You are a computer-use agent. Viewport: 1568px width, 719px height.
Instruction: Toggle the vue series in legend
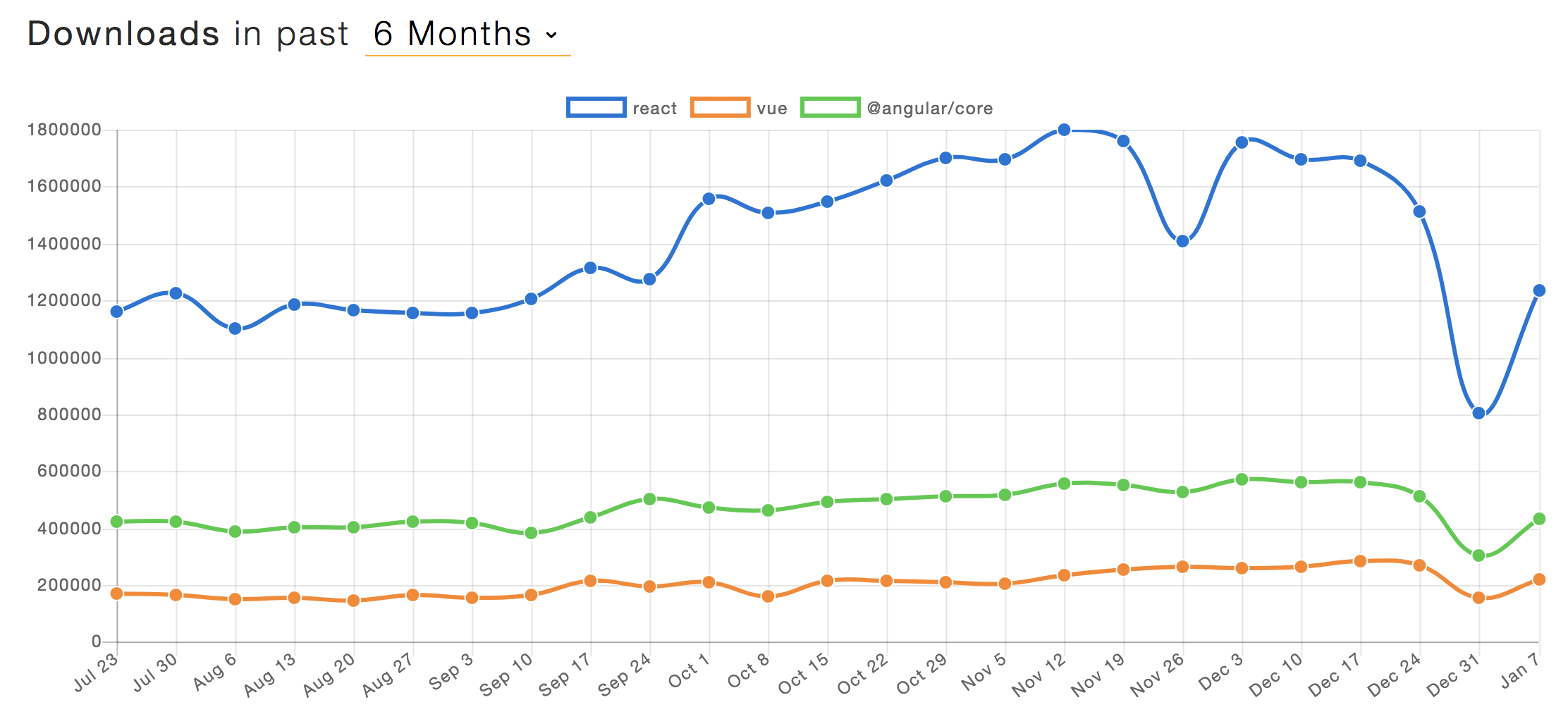point(738,108)
